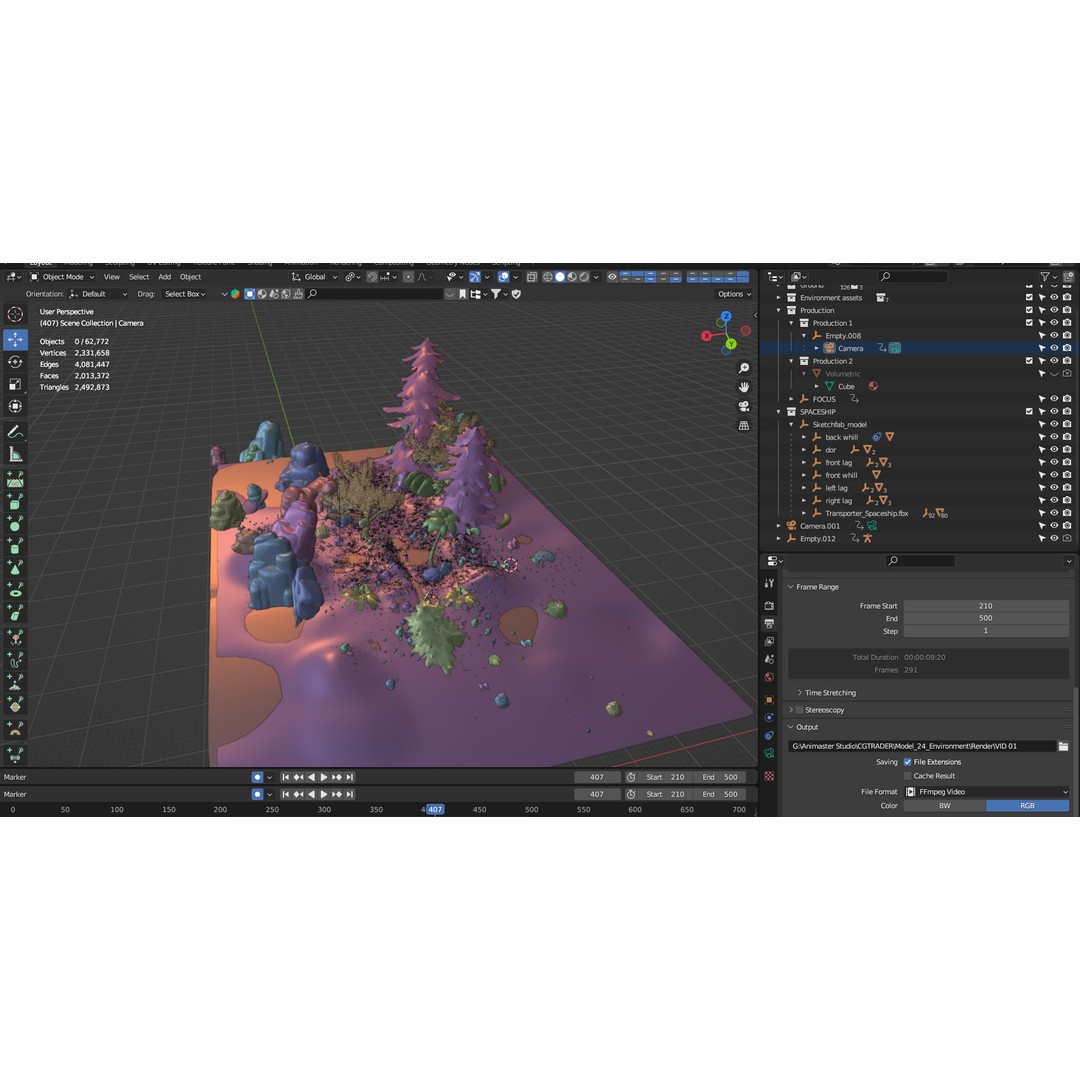Screen dimensions: 1080x1080
Task: Select the Measure ruler tool
Action: pyautogui.click(x=15, y=455)
